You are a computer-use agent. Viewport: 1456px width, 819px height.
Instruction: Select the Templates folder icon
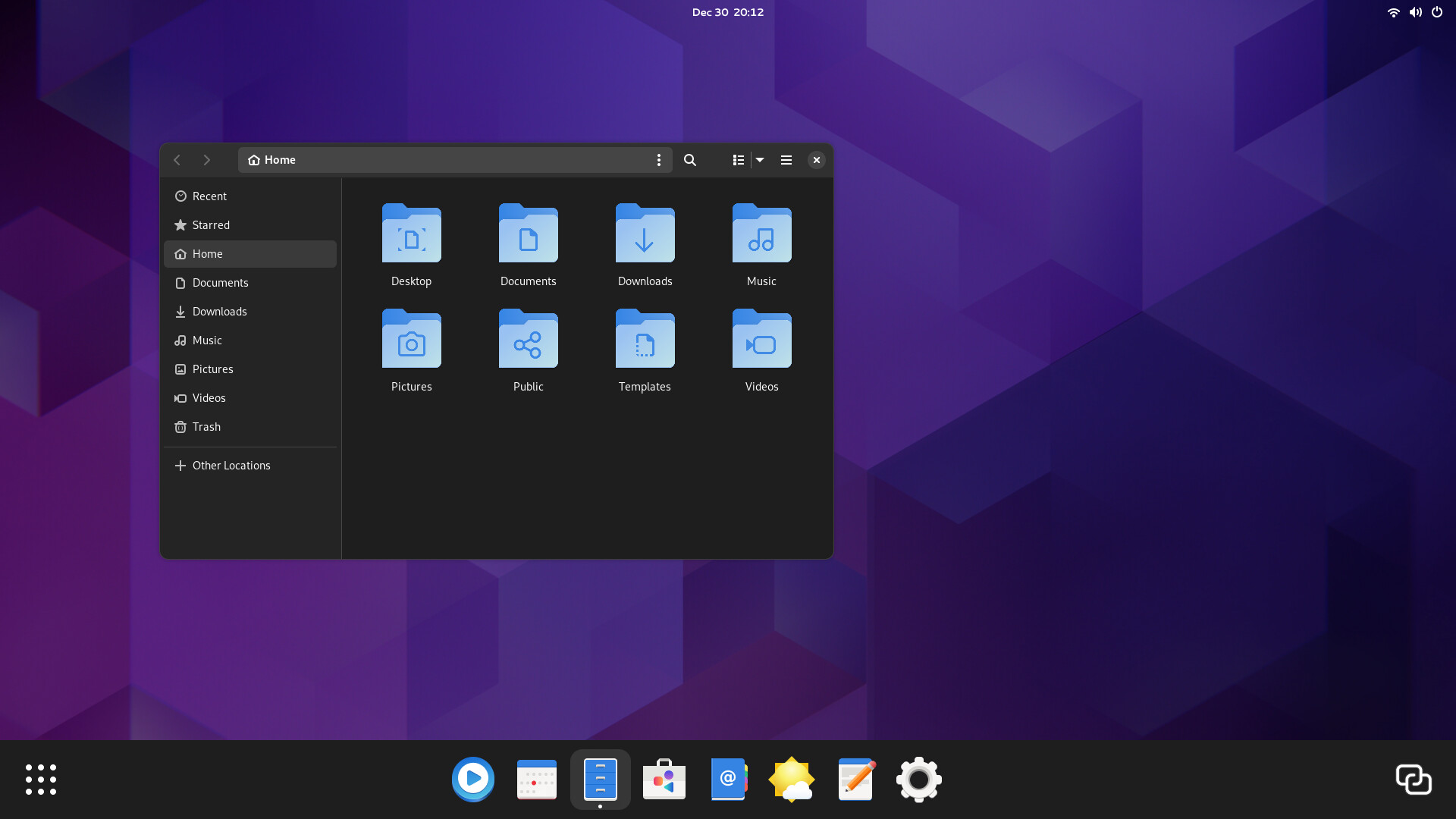645,340
